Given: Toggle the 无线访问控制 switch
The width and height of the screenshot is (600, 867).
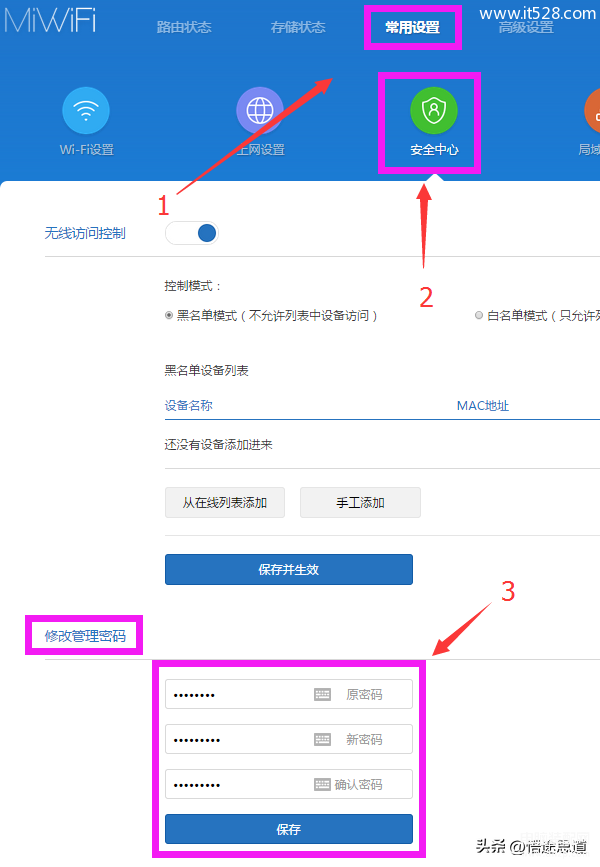Looking at the screenshot, I should click(192, 233).
